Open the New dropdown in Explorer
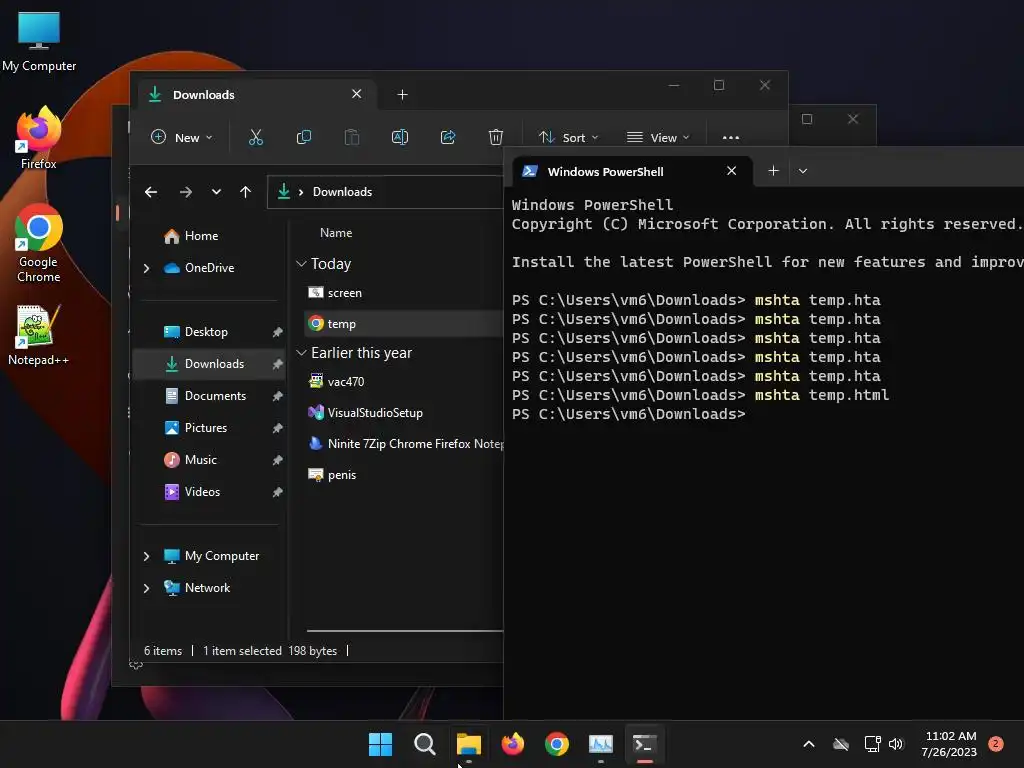 (182, 138)
